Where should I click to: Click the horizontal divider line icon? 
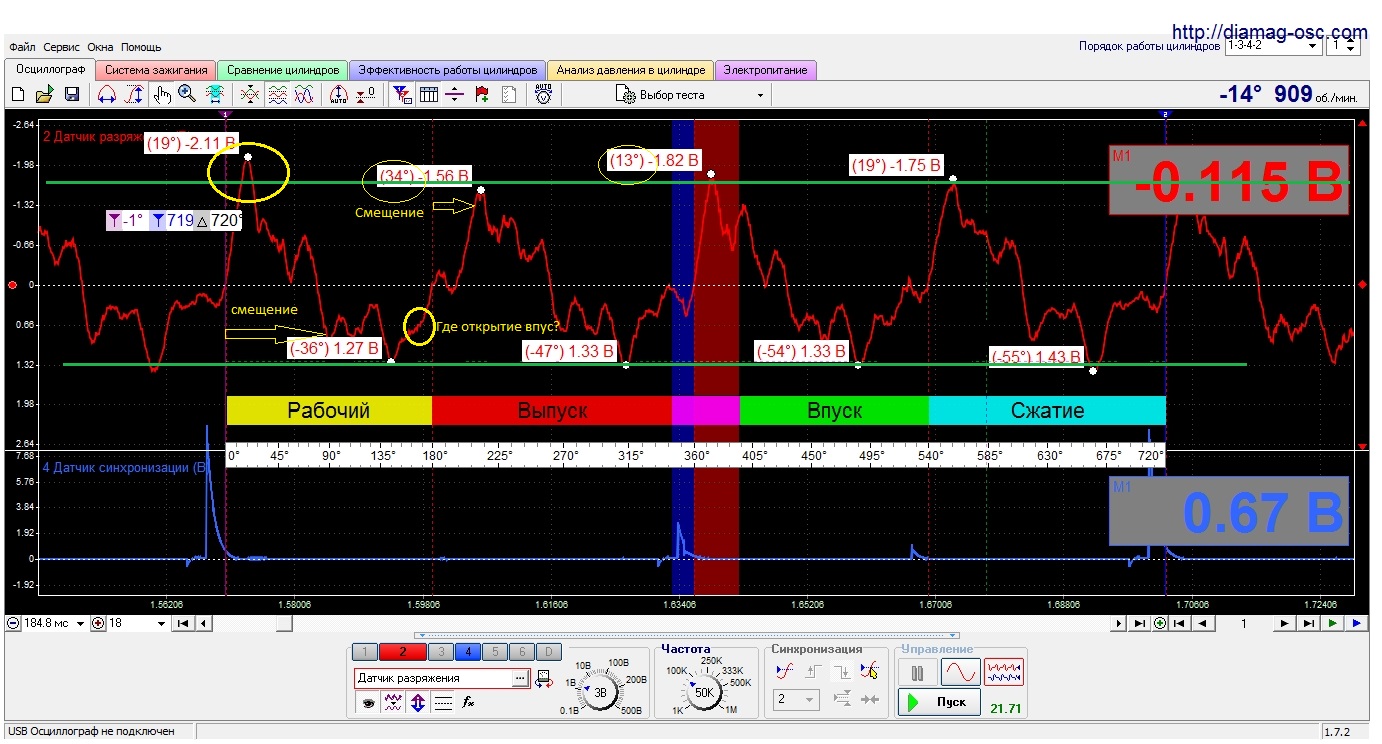(455, 95)
